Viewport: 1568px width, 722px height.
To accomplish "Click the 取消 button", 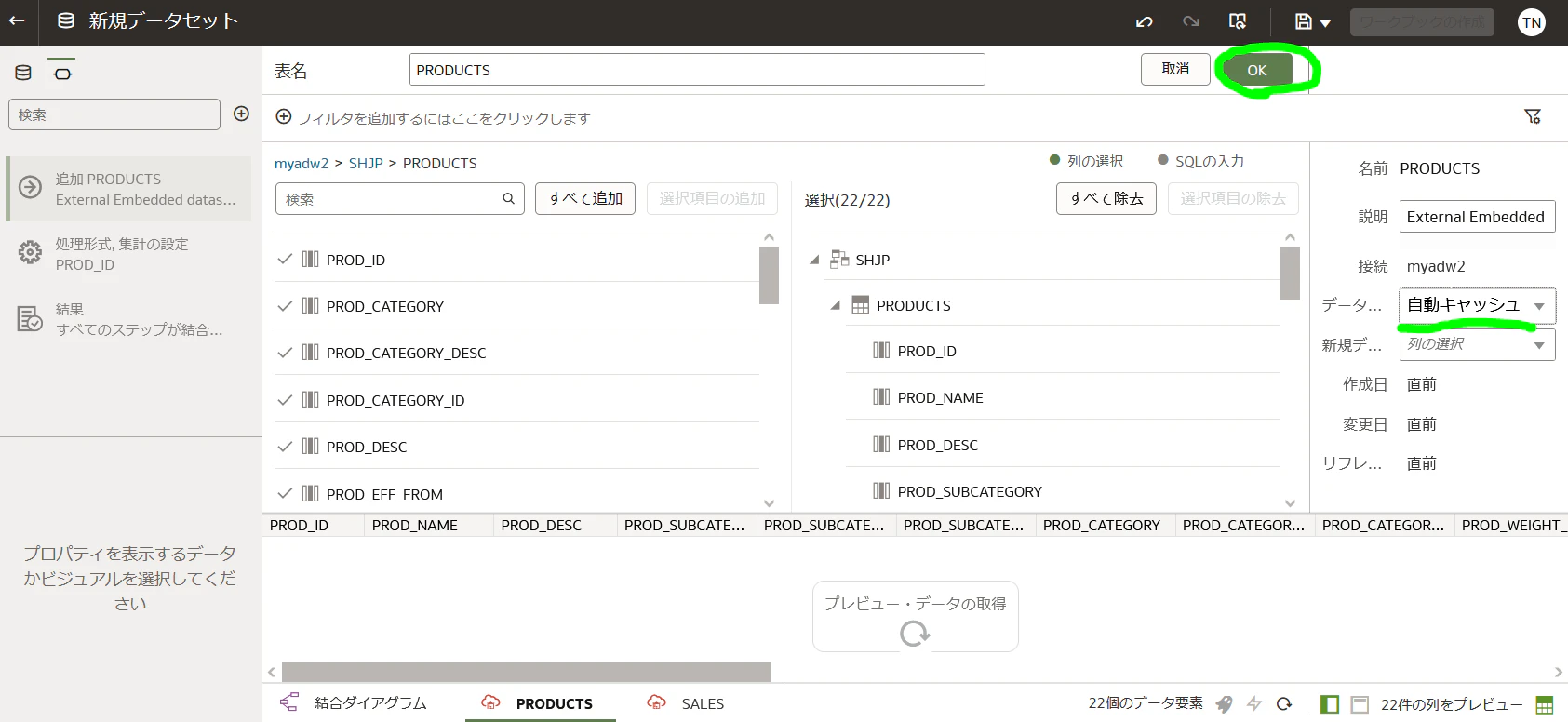I will 1175,69.
